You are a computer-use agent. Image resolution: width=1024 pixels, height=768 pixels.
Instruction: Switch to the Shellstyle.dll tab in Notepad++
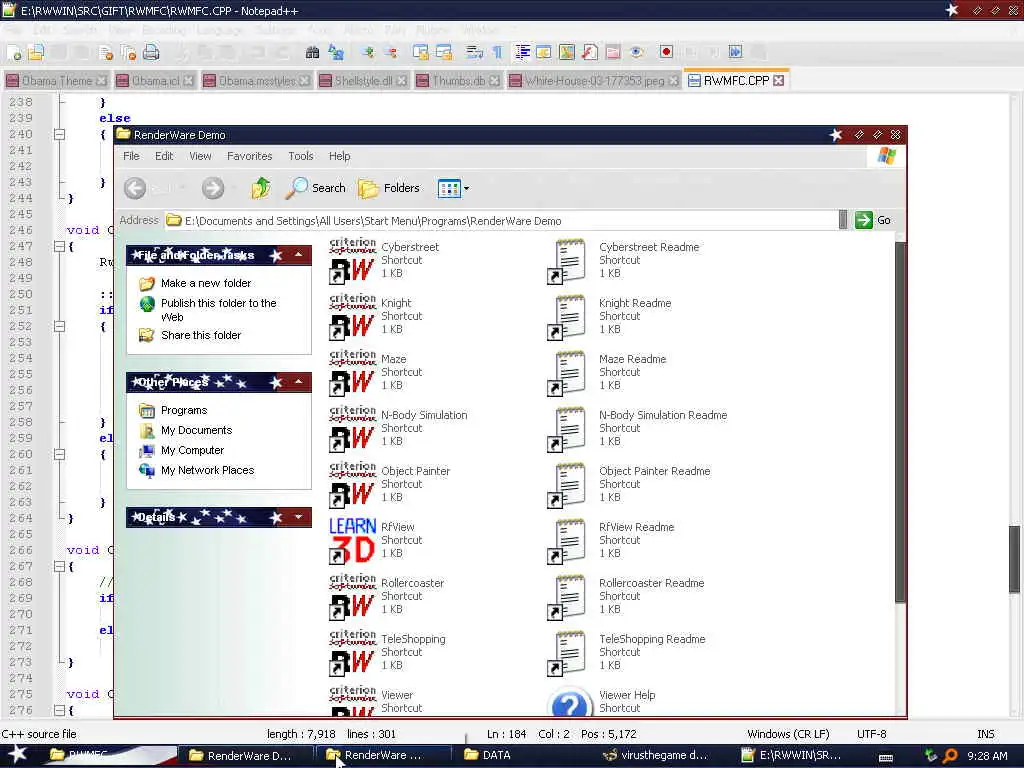point(363,80)
